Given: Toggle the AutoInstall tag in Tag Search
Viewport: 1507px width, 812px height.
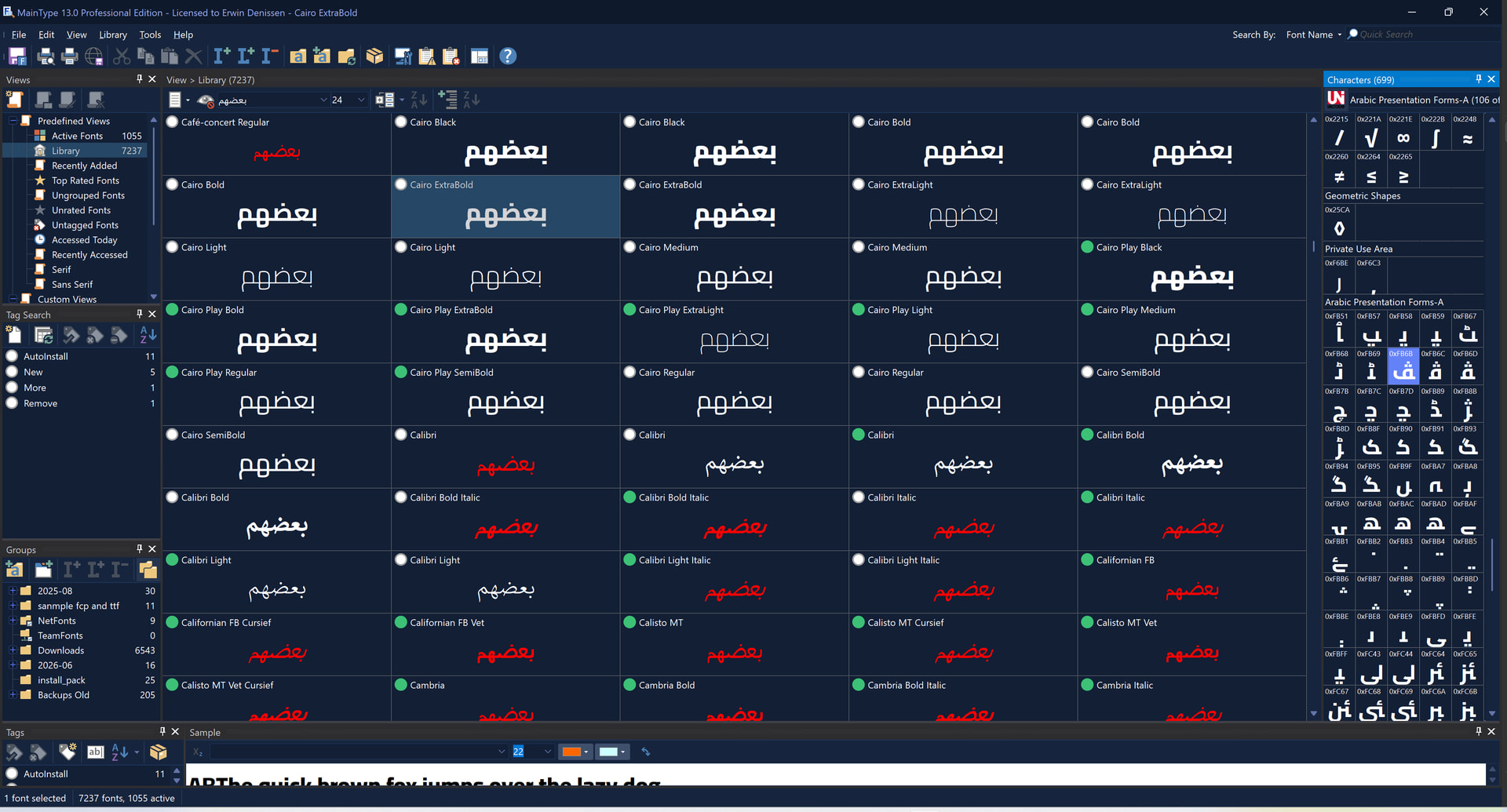Looking at the screenshot, I should [12, 356].
